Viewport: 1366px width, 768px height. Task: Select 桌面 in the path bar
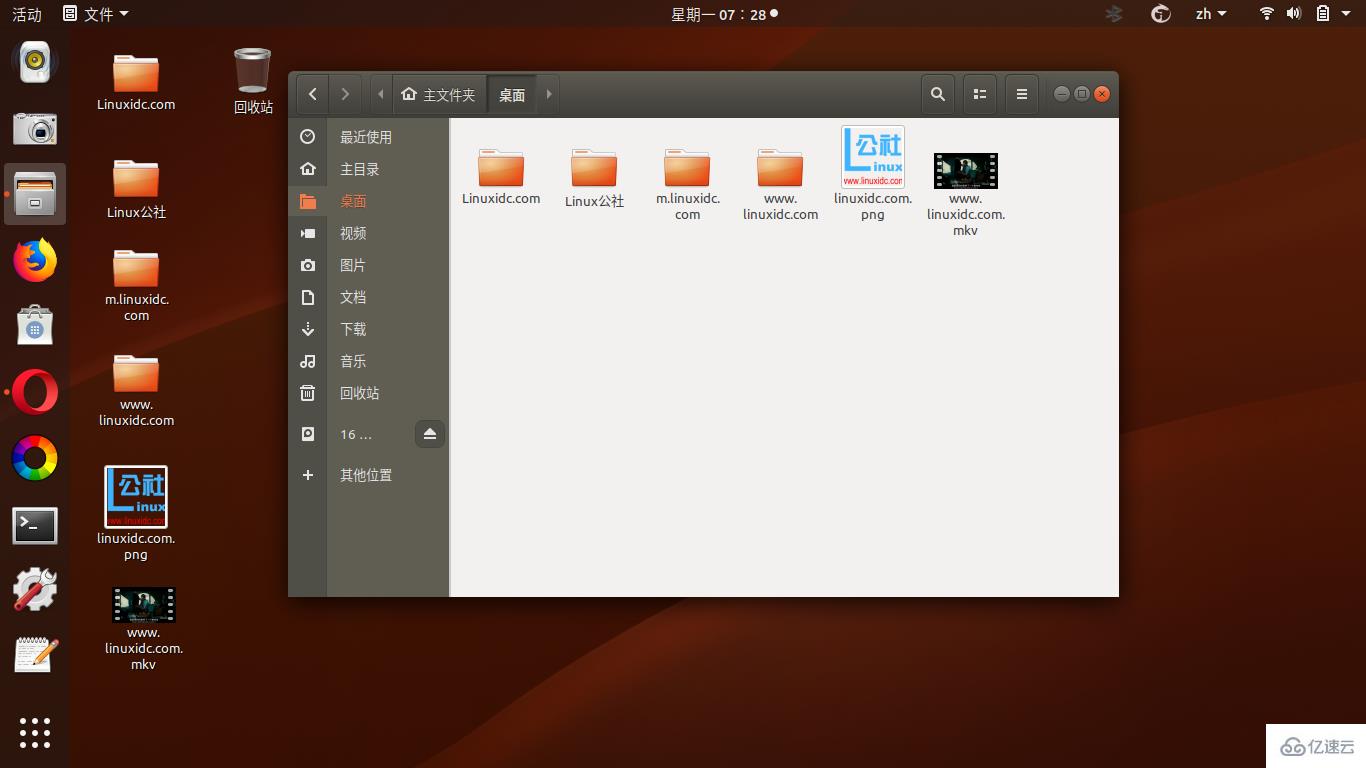(x=512, y=94)
